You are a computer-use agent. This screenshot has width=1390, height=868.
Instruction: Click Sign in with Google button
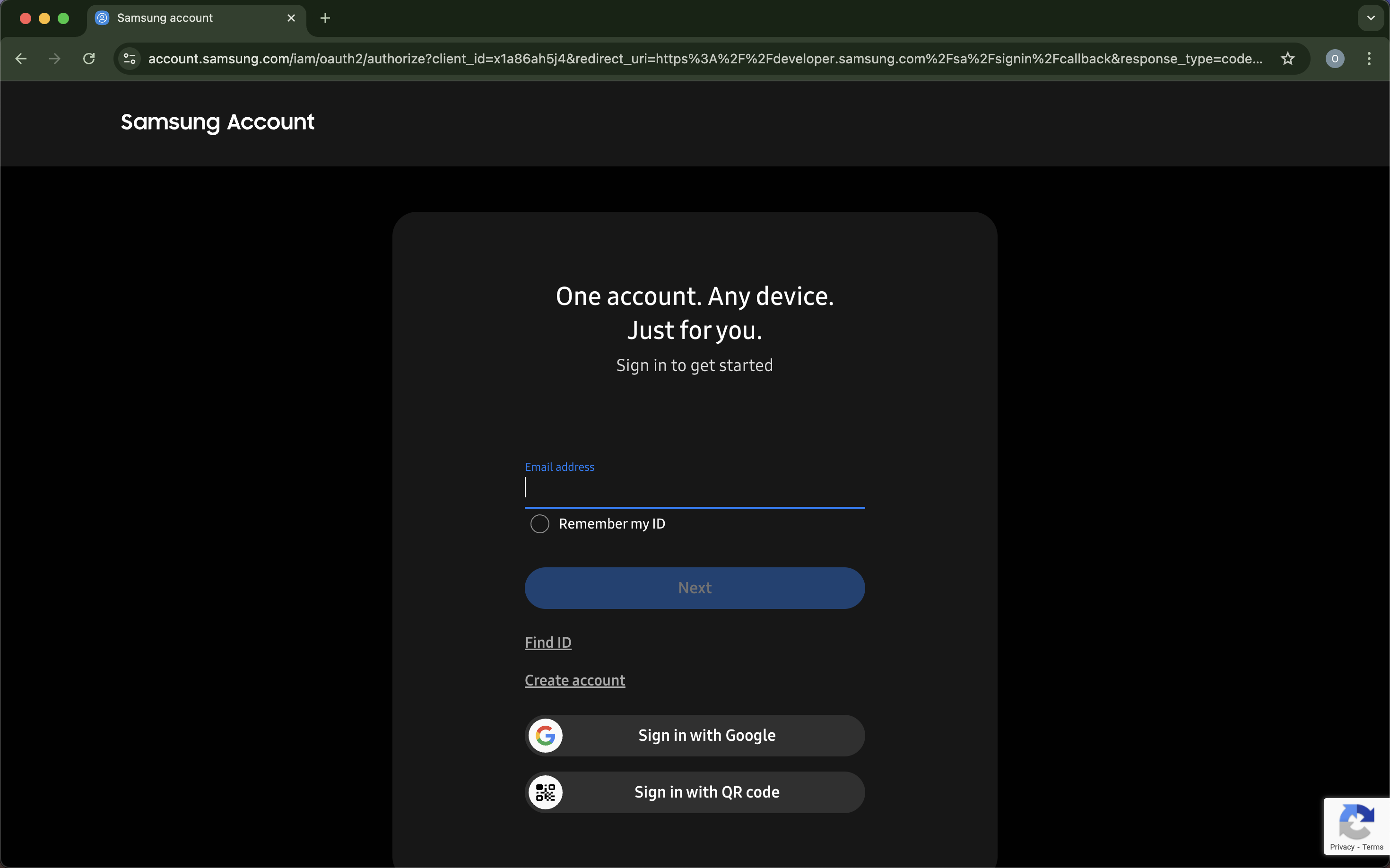point(695,736)
